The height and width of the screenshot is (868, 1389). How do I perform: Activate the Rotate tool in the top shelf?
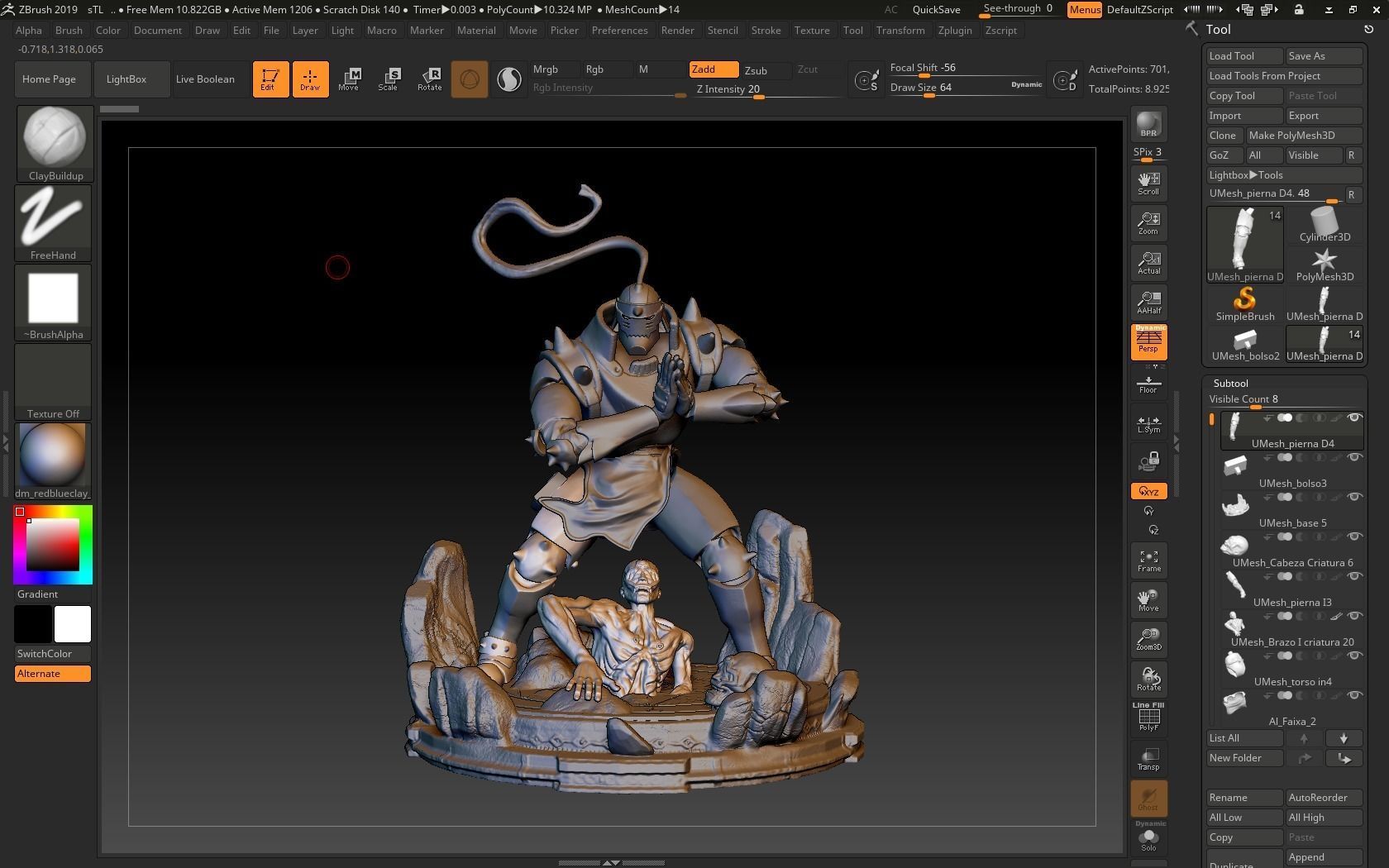(430, 79)
